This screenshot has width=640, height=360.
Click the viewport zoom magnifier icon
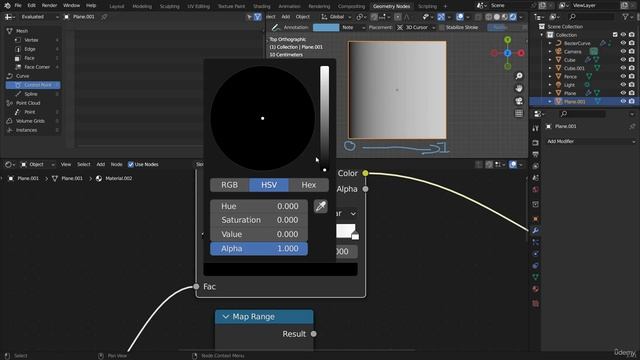point(519,76)
